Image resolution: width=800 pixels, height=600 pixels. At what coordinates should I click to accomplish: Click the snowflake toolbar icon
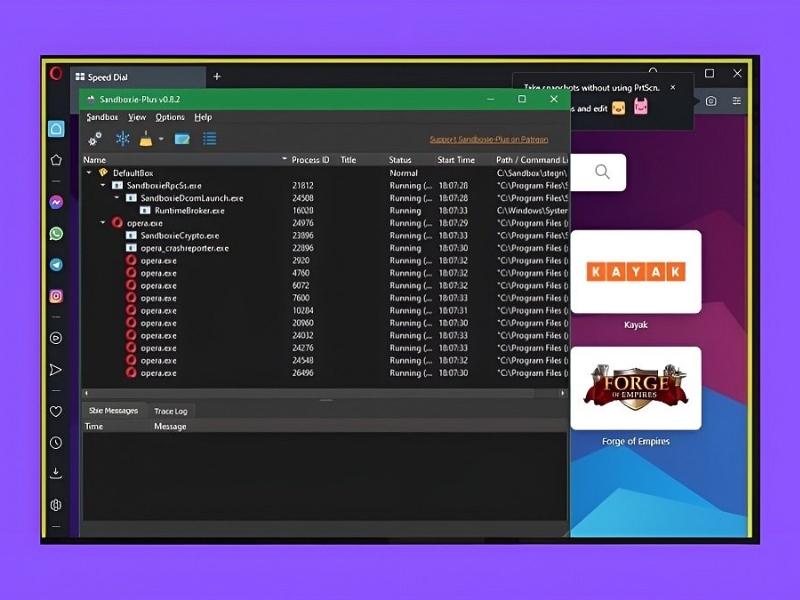[122, 139]
